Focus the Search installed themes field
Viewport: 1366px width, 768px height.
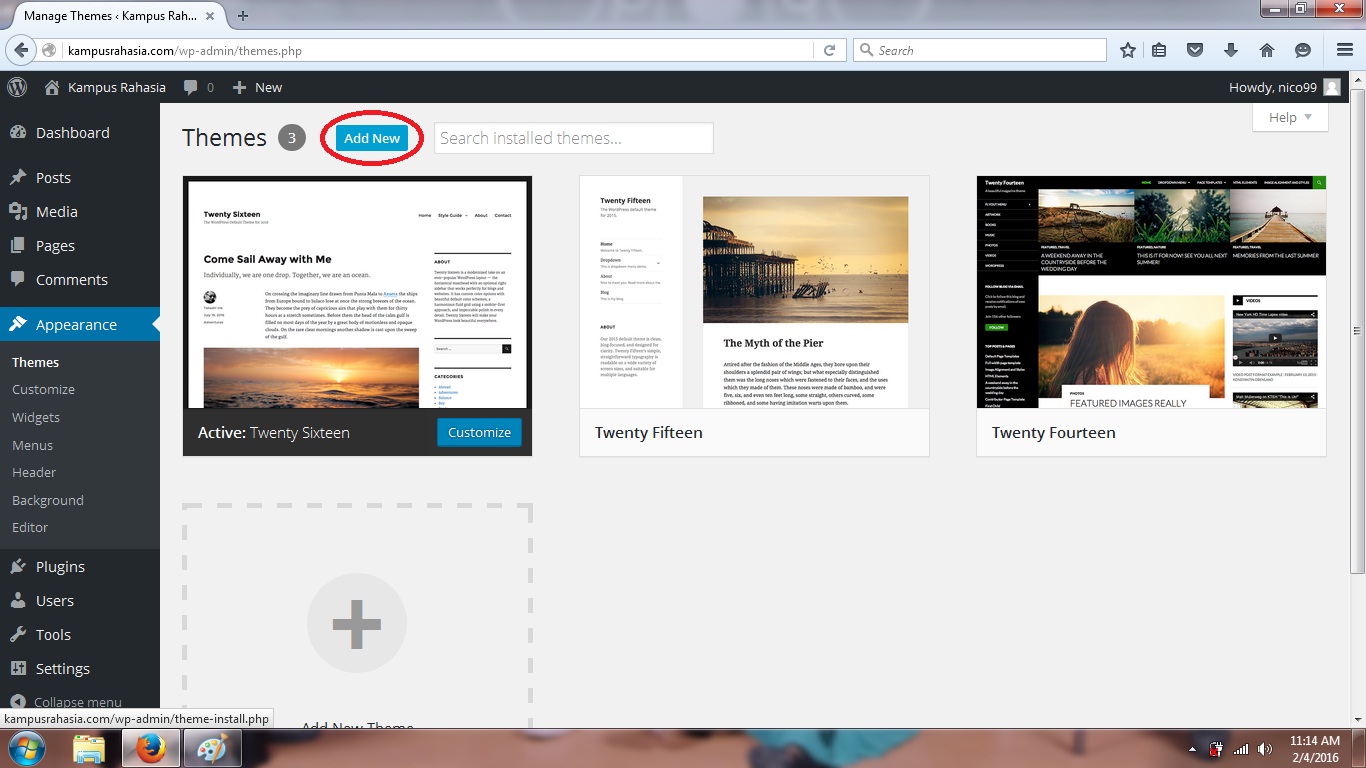573,138
